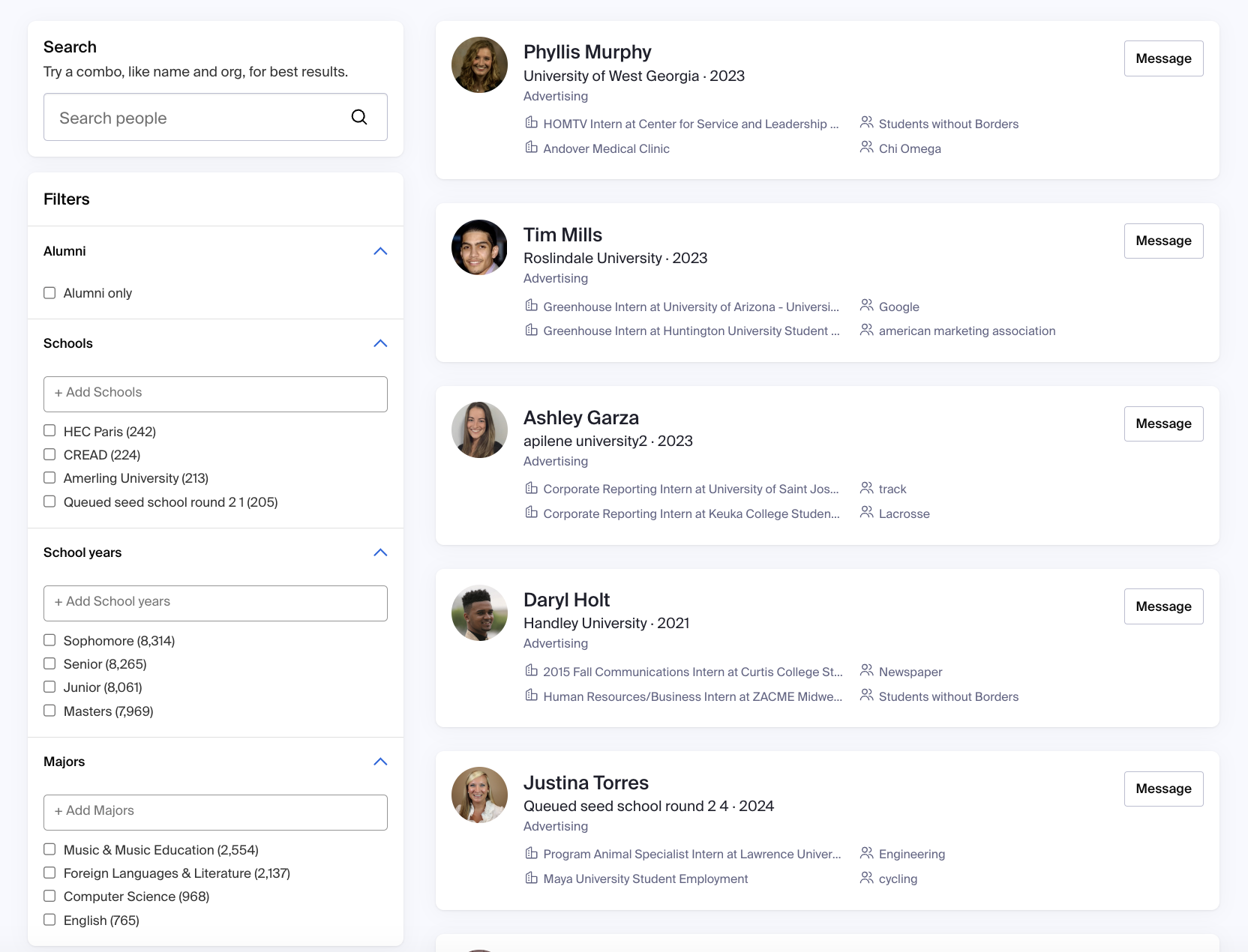
Task: Click the company icon beside 2015 Fall Communications Intern
Action: (x=532, y=671)
